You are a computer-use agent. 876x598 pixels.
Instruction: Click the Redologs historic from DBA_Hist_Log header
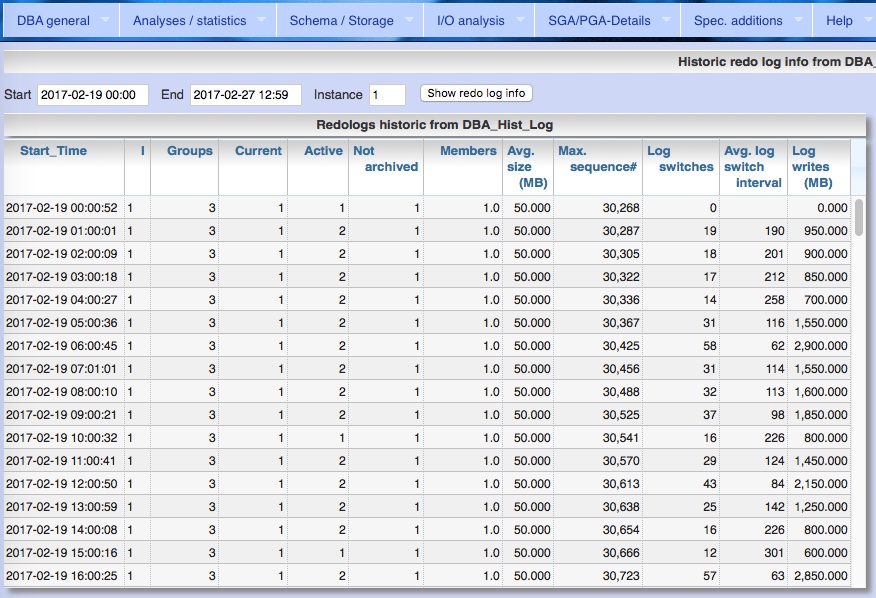click(x=438, y=125)
